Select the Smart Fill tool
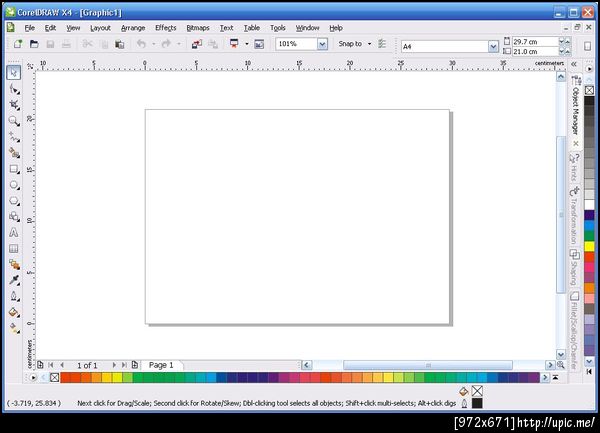600x433 pixels. tap(14, 153)
